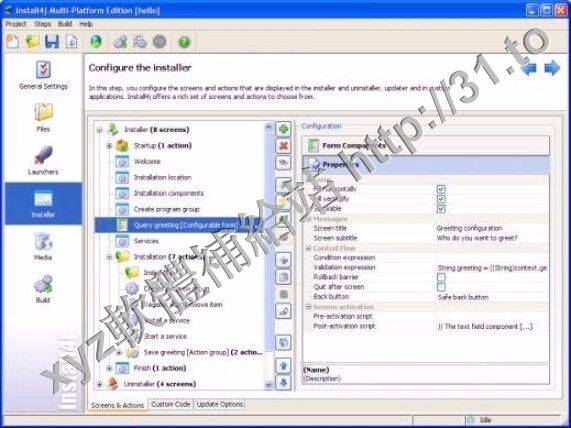Open the Steps menu
Viewport: 571px width, 428px height.
[43, 24]
